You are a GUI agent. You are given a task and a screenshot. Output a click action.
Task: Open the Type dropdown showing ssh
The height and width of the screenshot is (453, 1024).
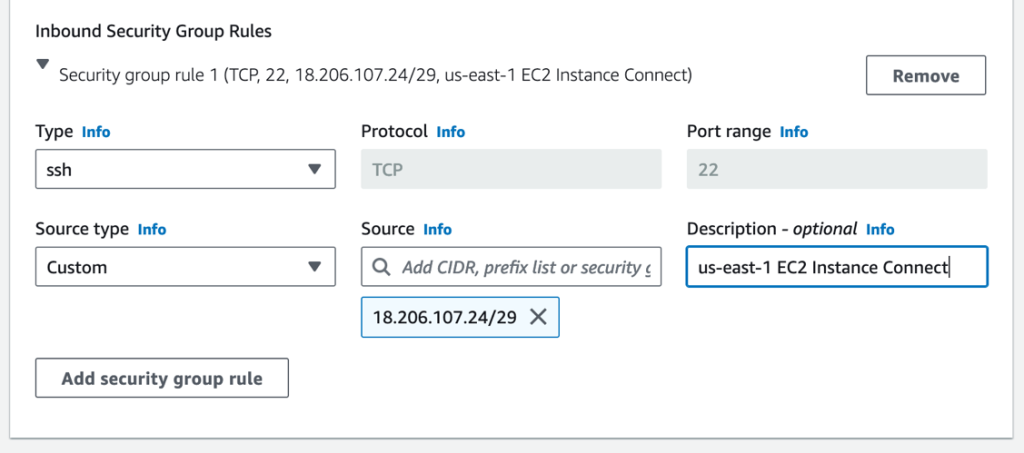coord(185,169)
